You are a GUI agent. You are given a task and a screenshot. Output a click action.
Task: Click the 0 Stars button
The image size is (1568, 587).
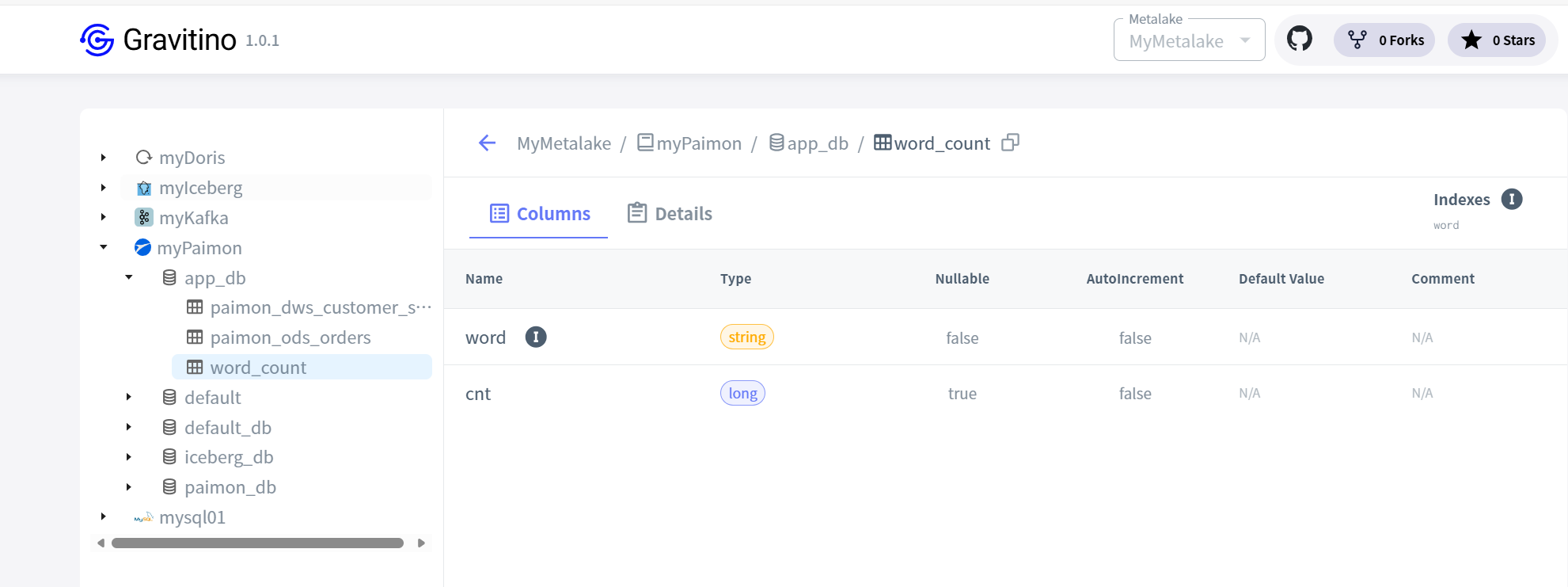[x=1497, y=40]
